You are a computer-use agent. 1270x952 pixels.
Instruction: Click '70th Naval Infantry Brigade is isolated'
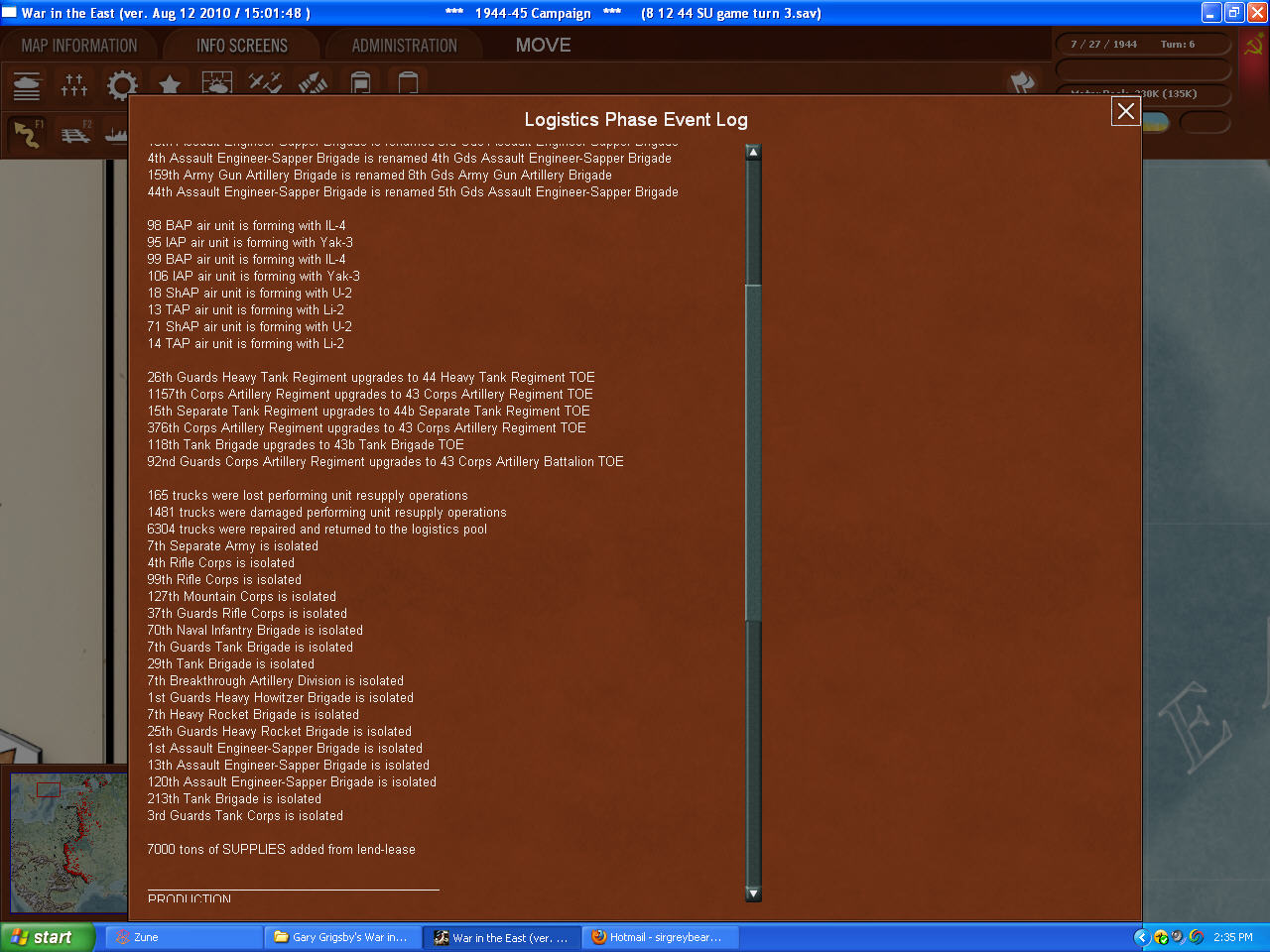tap(255, 631)
